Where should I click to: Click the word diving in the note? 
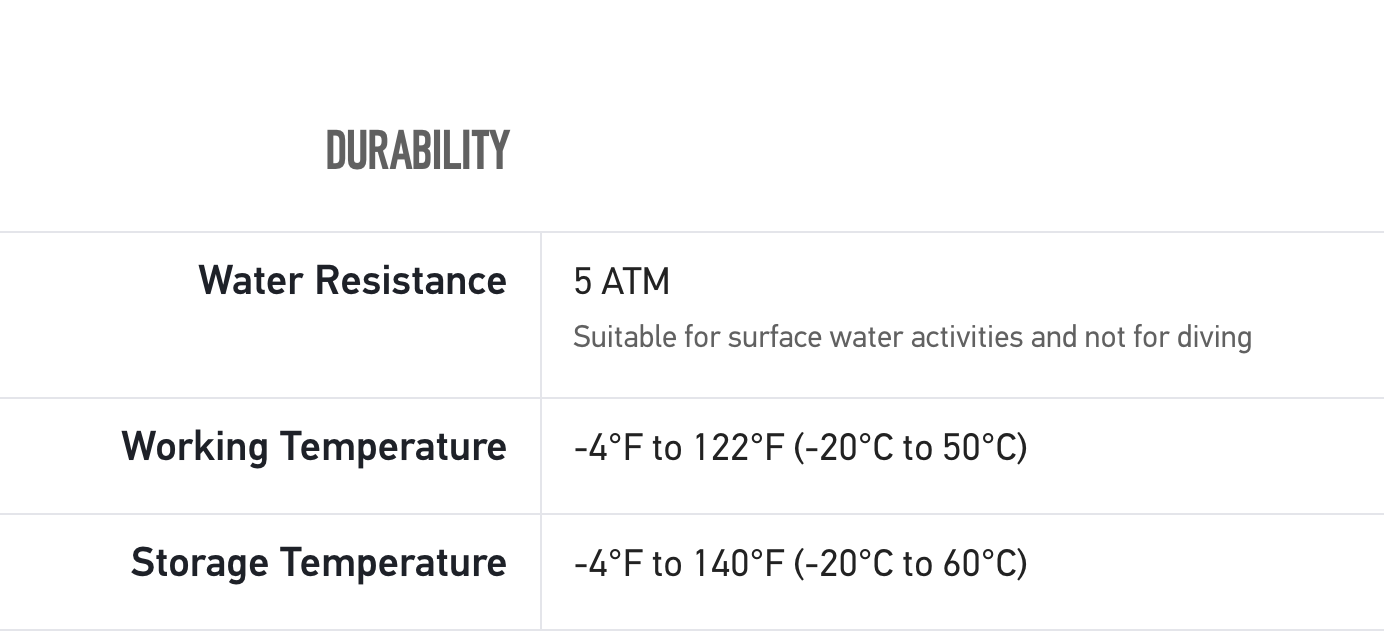pos(1214,337)
